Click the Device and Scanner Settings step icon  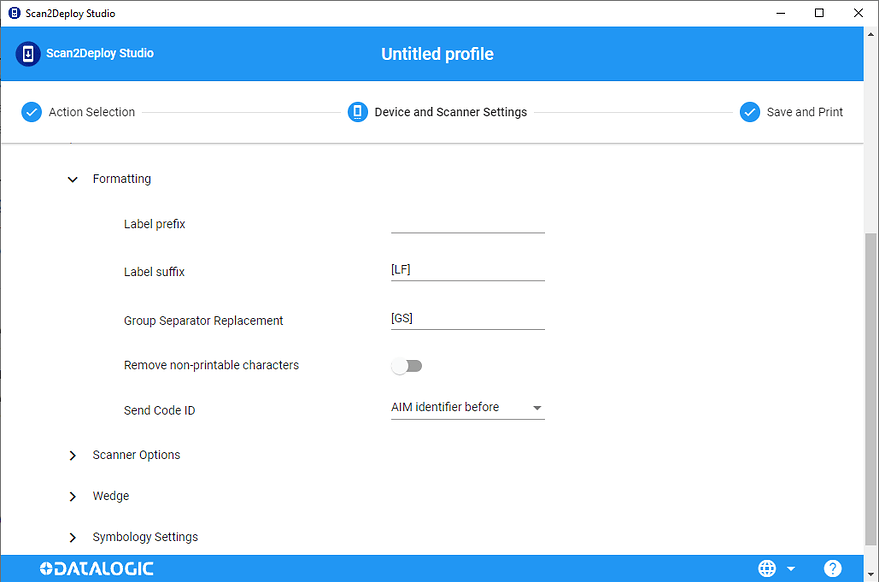pyautogui.click(x=358, y=112)
